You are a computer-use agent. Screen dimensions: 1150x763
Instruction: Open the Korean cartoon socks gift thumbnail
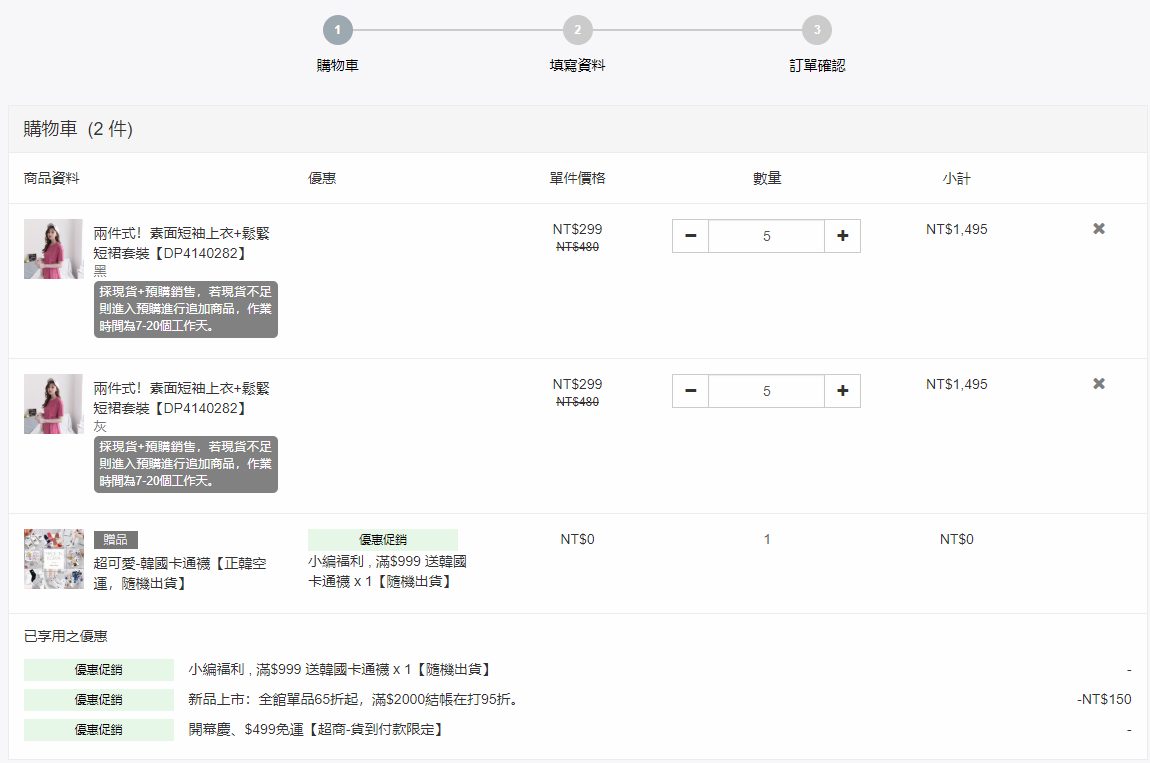pyautogui.click(x=53, y=559)
